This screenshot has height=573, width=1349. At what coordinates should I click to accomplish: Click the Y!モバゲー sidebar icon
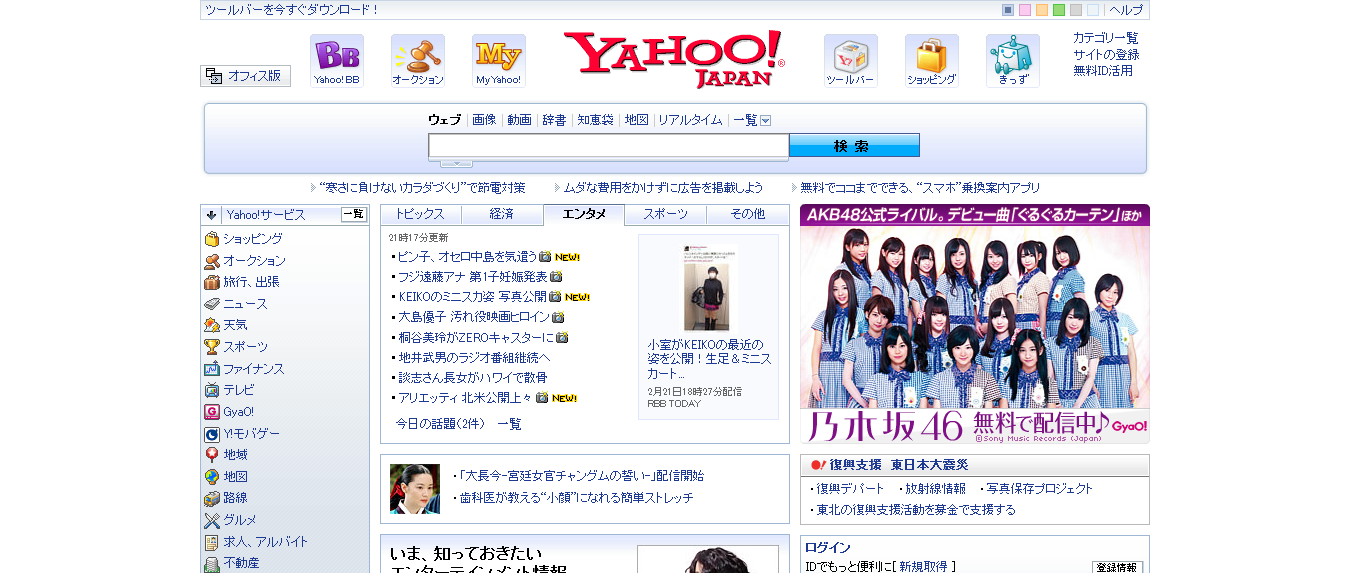click(212, 434)
